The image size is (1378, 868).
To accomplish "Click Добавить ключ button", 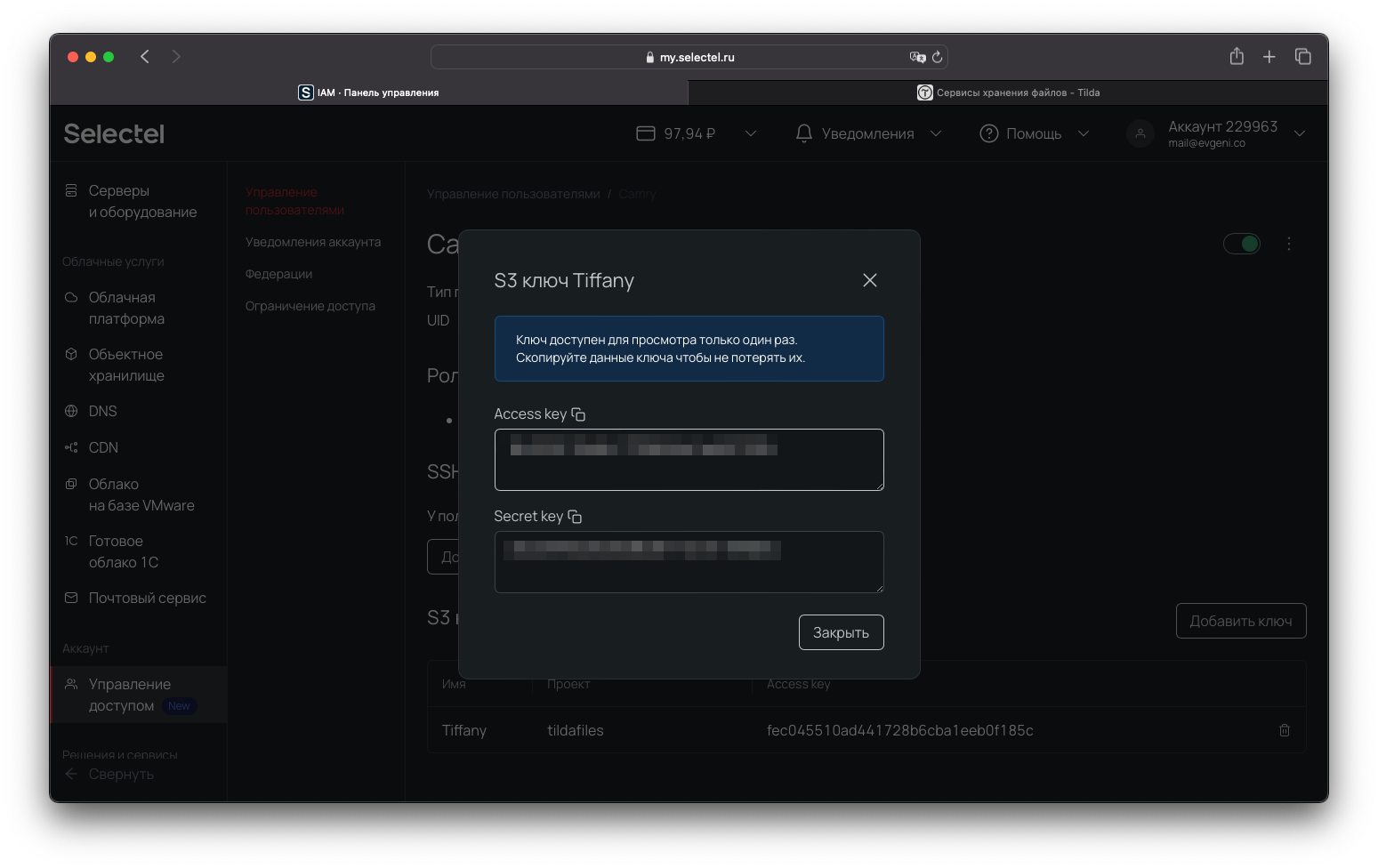I will coord(1241,621).
